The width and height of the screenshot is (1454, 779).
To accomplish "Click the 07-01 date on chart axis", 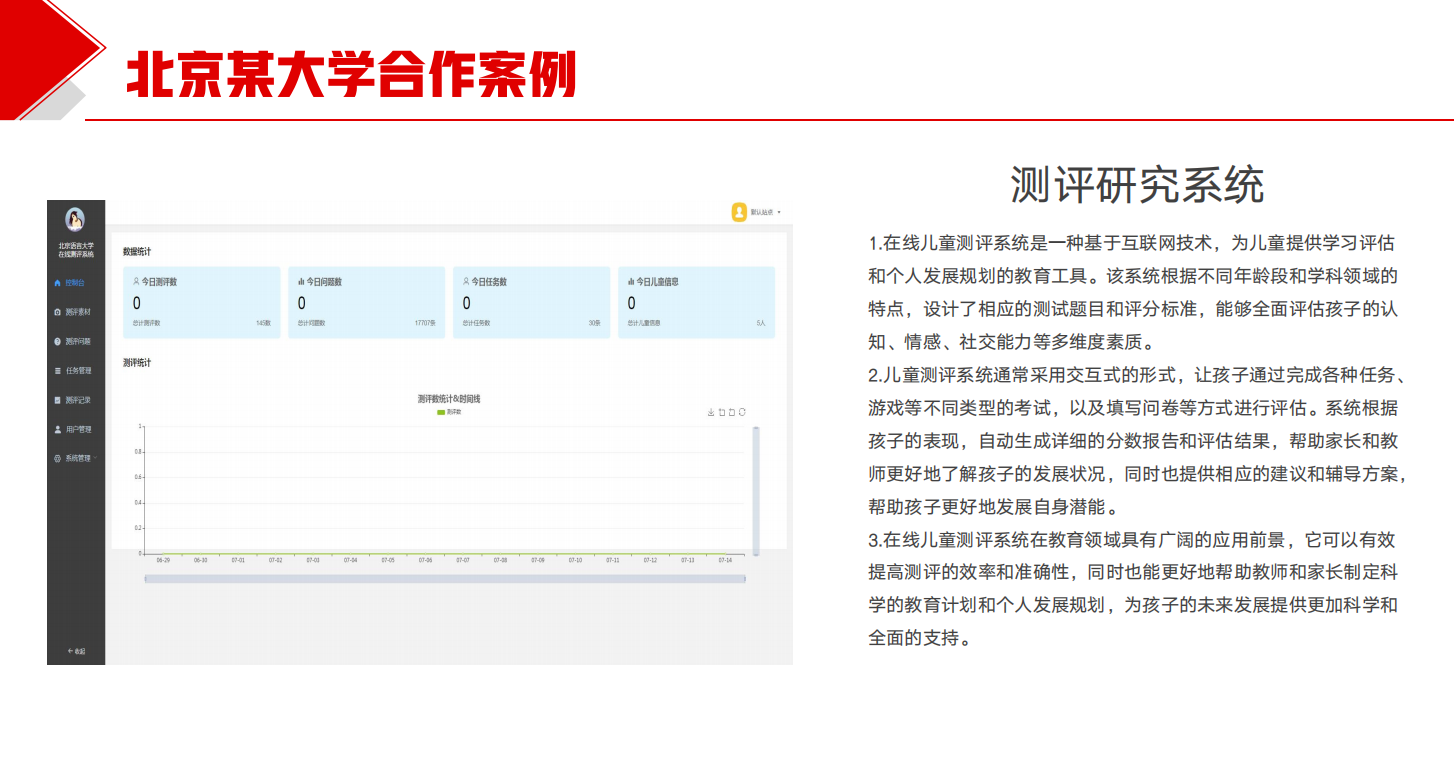I will [238, 560].
